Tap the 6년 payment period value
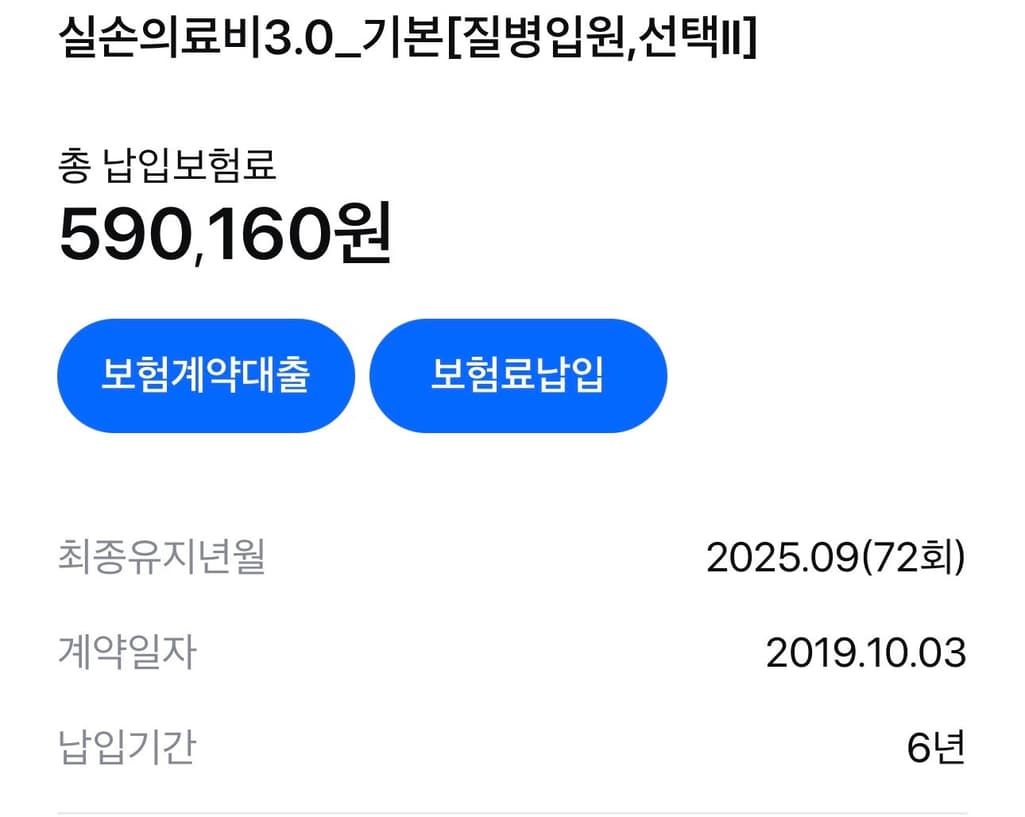Image resolution: width=1025 pixels, height=817 pixels. click(x=936, y=747)
